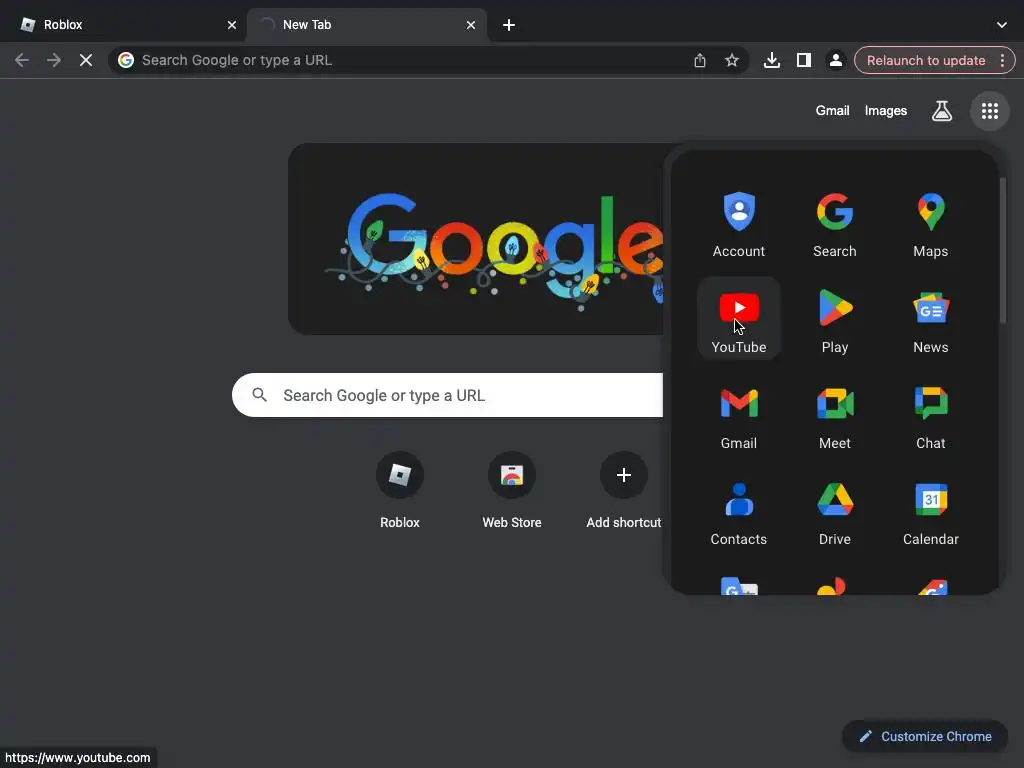
Task: Open Google Search from the apps grid
Action: 835,223
